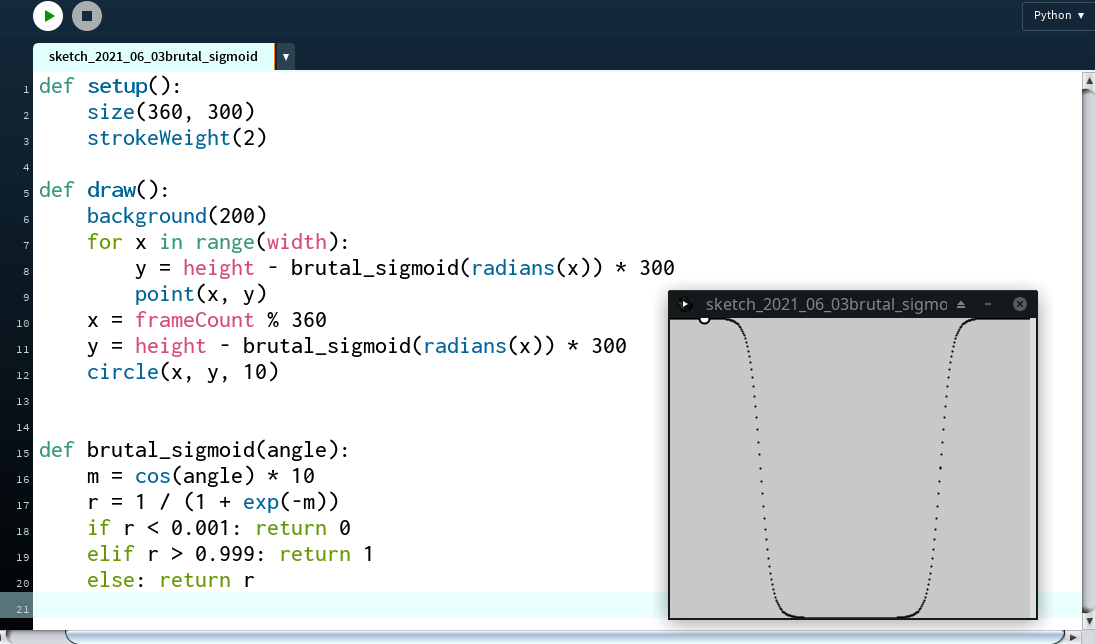Open the Python mode dropdown
Image resolution: width=1095 pixels, height=644 pixels.
click(1058, 16)
